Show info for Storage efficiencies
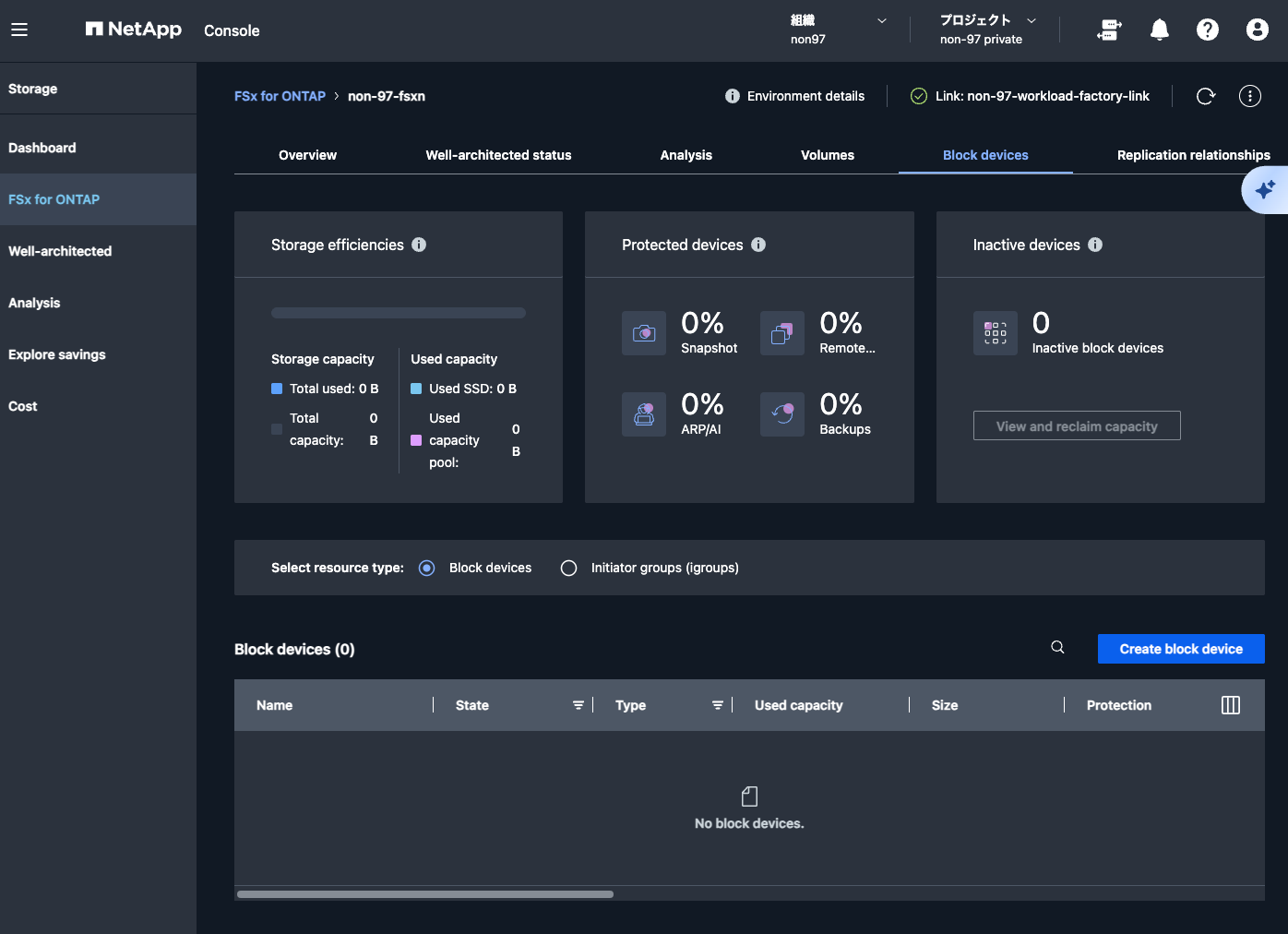Screen dimensions: 1288x934 click(419, 245)
